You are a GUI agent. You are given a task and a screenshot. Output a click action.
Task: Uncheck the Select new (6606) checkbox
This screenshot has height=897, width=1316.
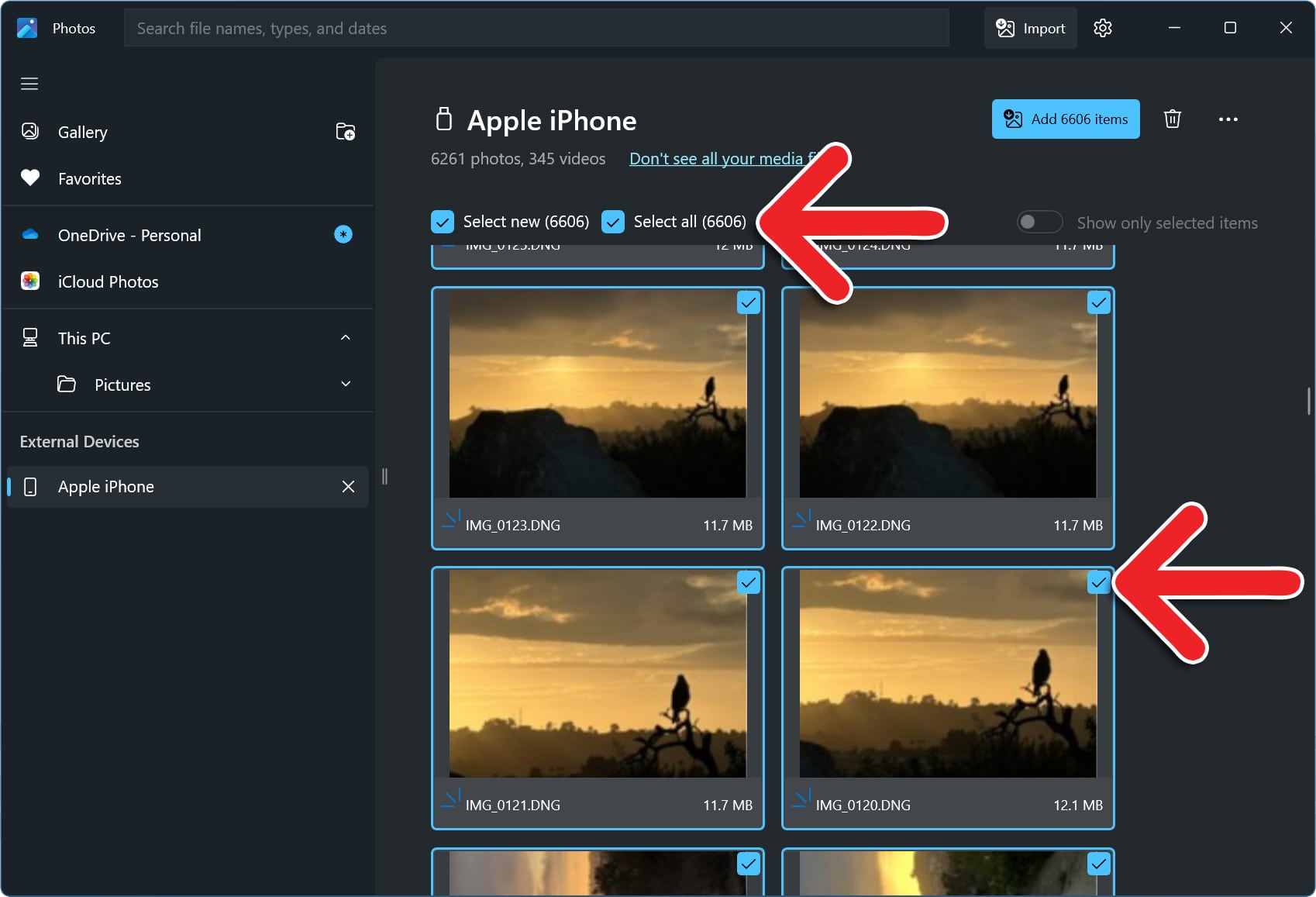pos(443,223)
